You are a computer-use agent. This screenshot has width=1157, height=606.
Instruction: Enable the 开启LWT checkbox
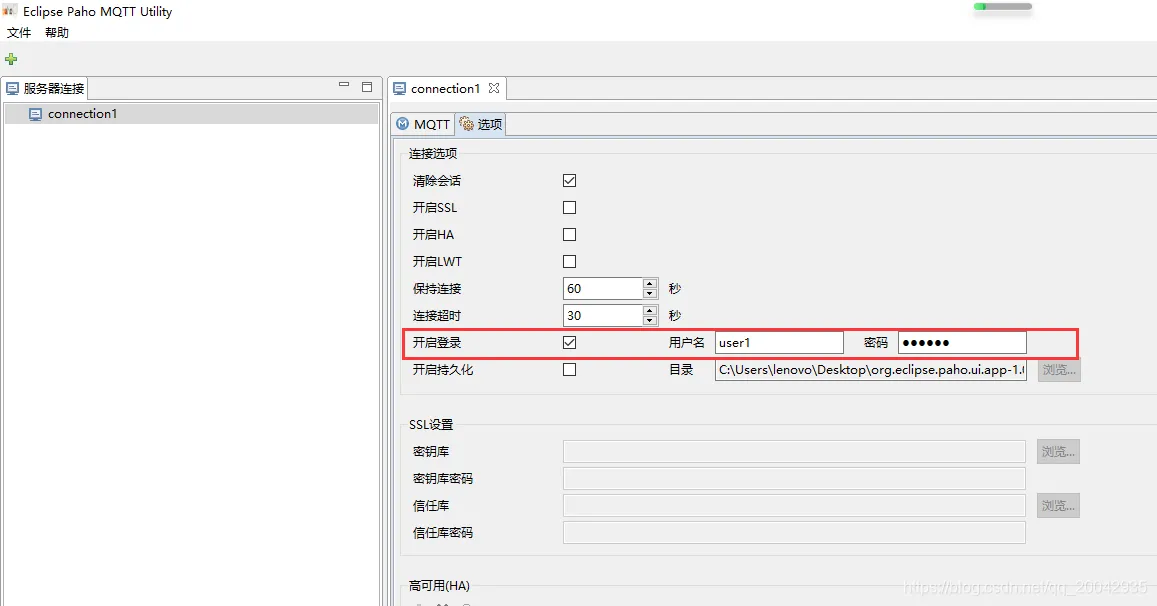570,261
